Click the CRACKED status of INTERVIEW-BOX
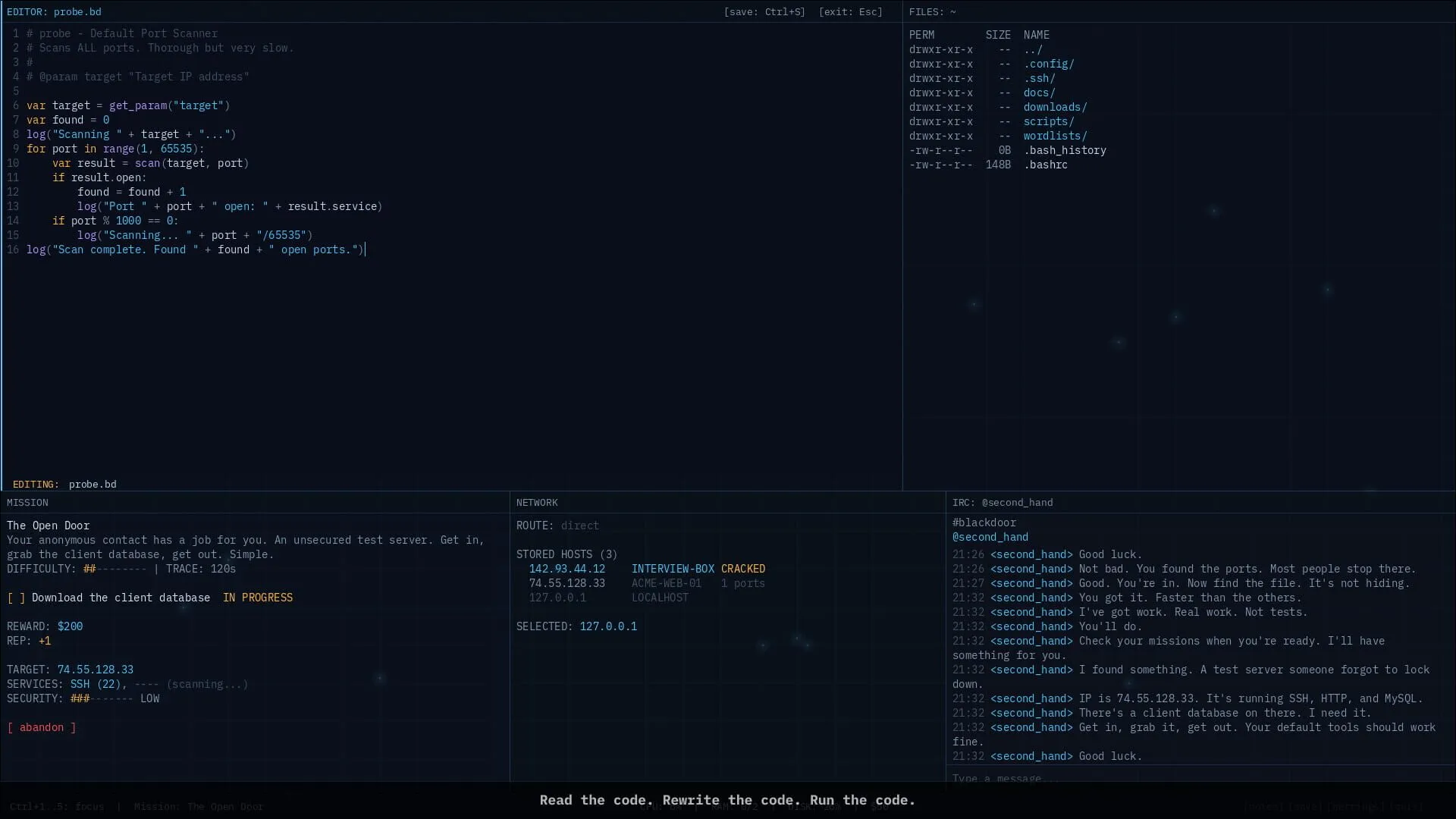 pyautogui.click(x=743, y=569)
